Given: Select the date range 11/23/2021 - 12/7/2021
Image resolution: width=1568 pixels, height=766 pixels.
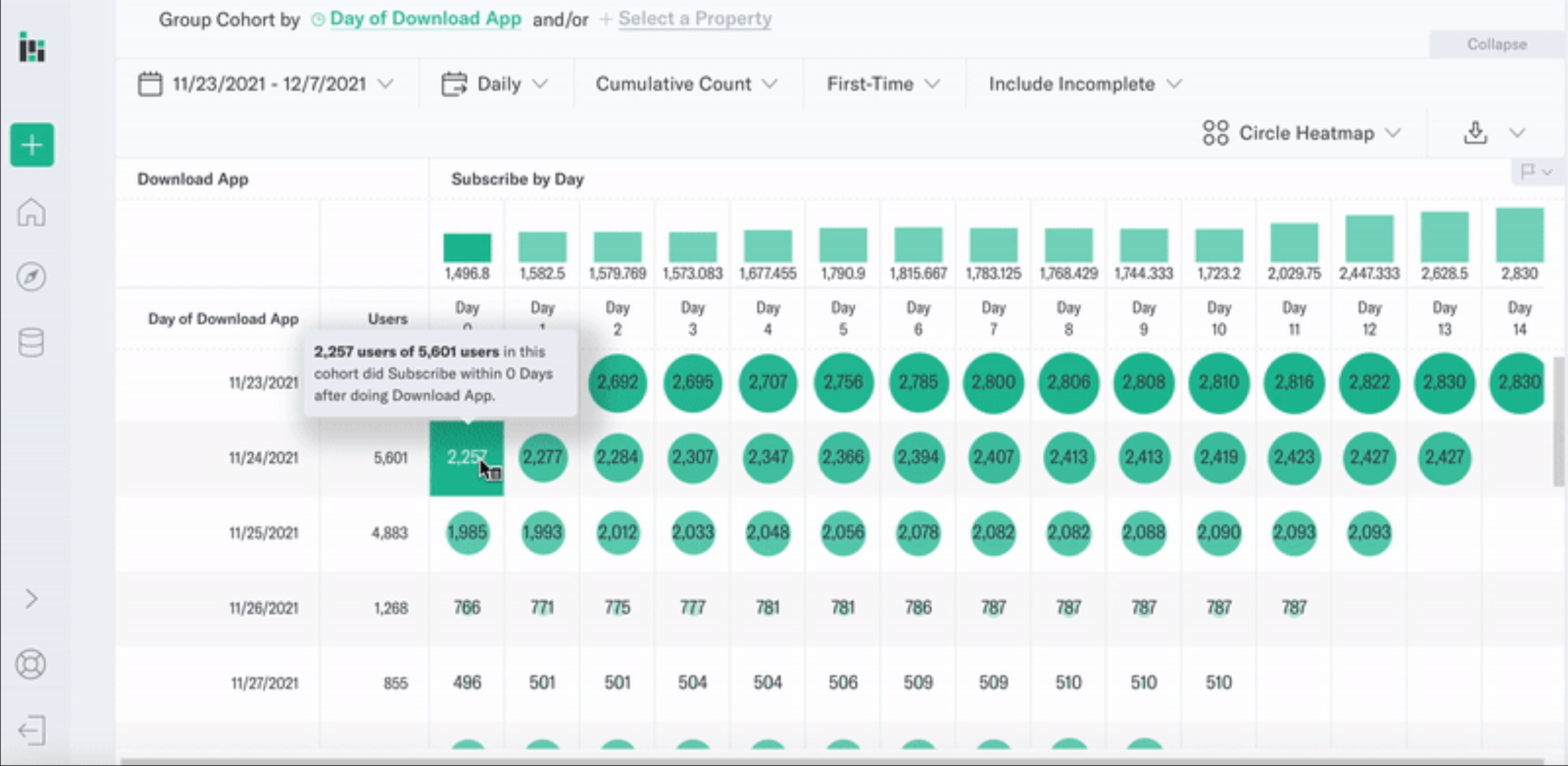Looking at the screenshot, I should pos(265,84).
